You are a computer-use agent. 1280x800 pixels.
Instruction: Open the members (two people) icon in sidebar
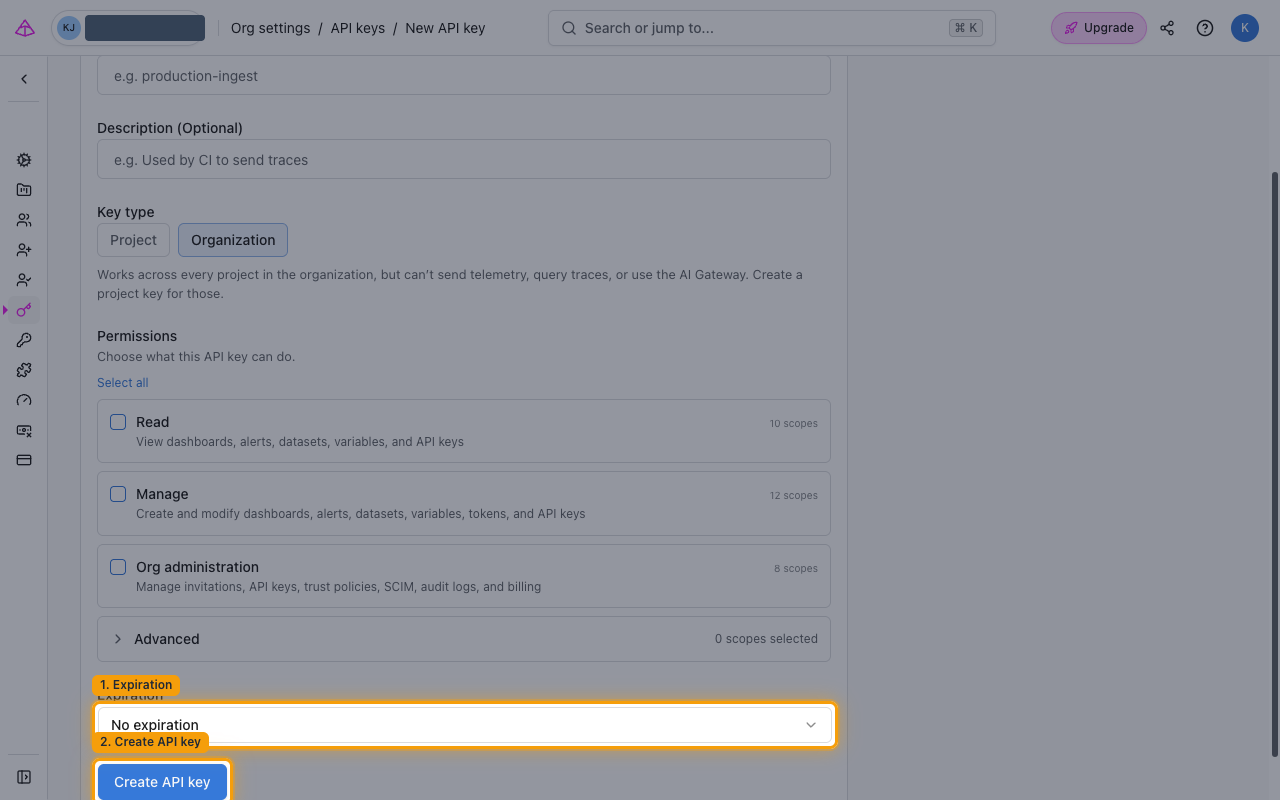pos(24,220)
